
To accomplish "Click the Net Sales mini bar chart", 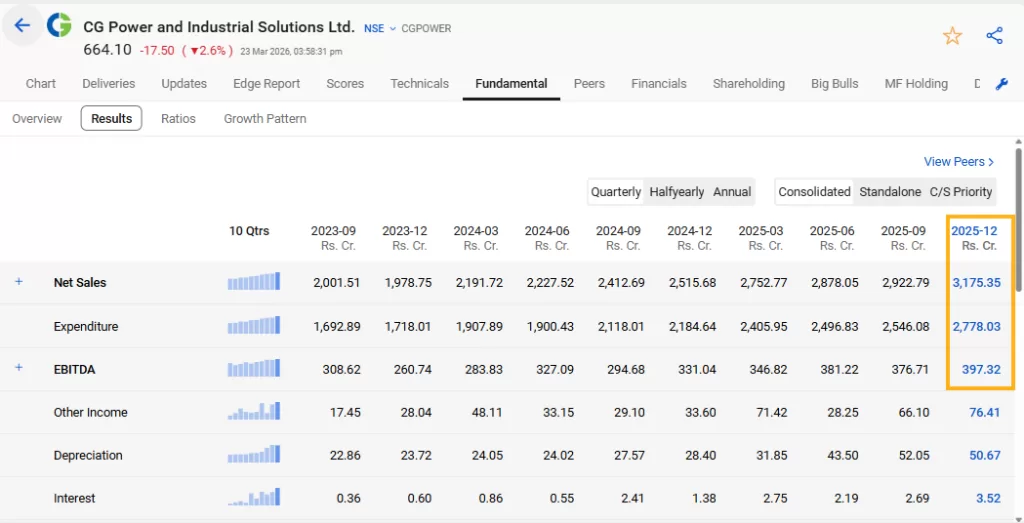I will [x=254, y=283].
